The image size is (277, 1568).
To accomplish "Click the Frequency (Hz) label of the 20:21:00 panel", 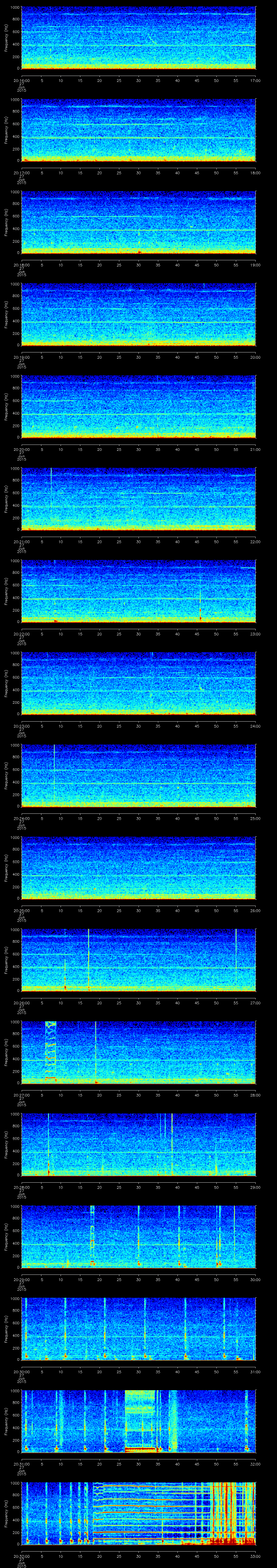I will tap(6, 499).
